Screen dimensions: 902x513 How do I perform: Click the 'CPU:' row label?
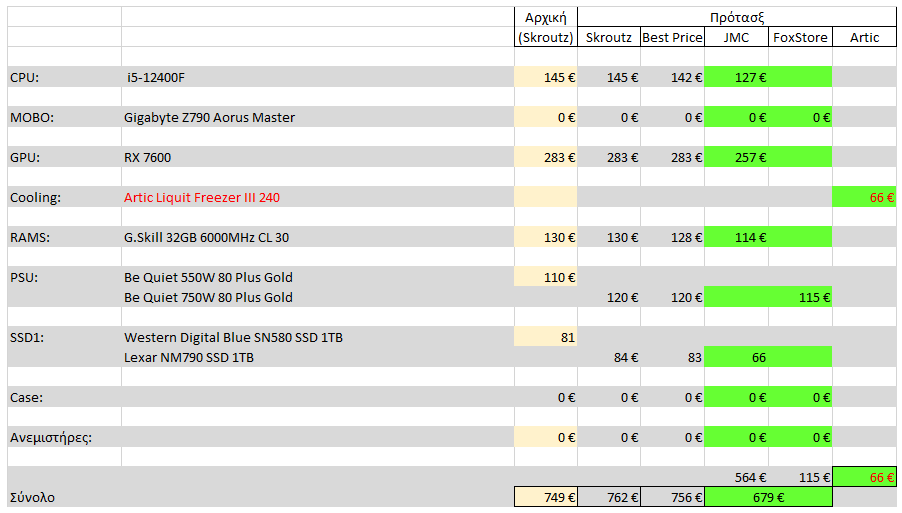tap(24, 77)
